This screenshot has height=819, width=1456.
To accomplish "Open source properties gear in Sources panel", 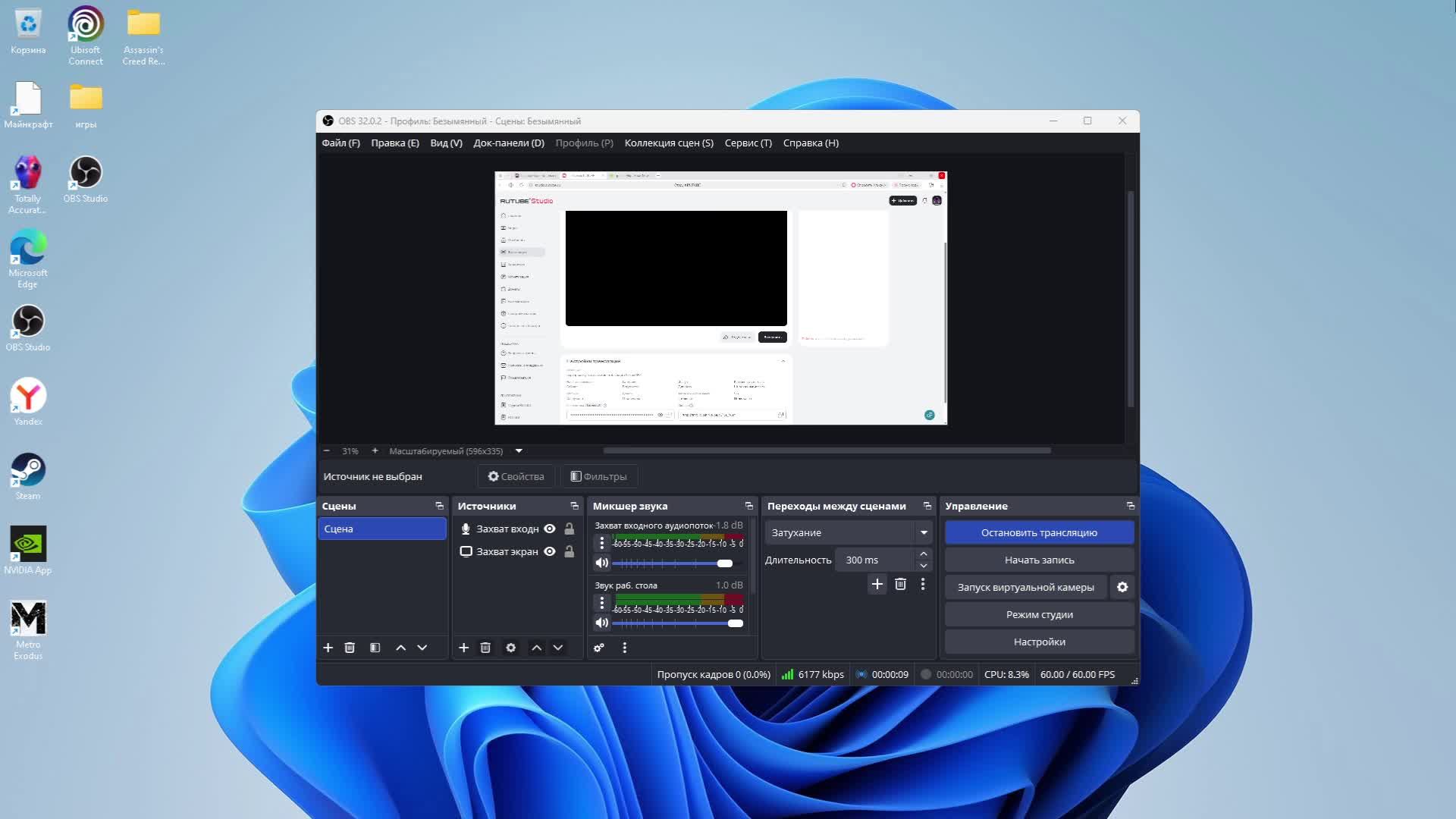I will [511, 648].
